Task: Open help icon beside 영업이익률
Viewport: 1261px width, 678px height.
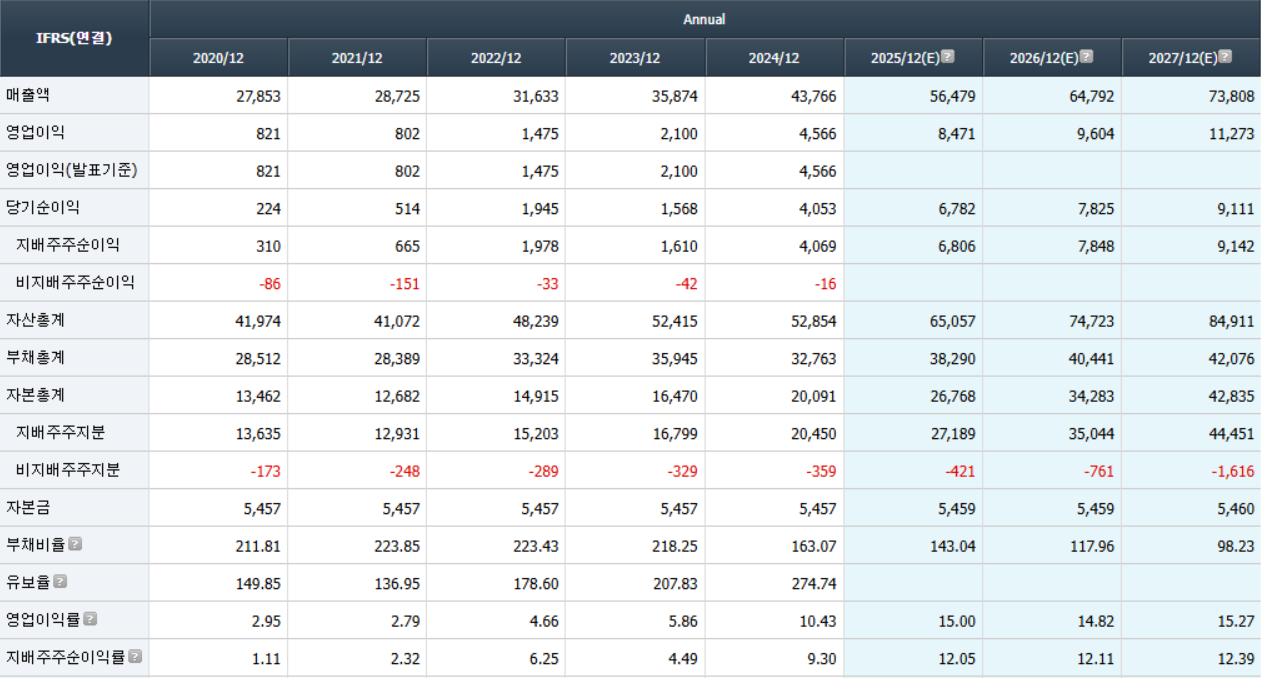Action: coord(90,620)
